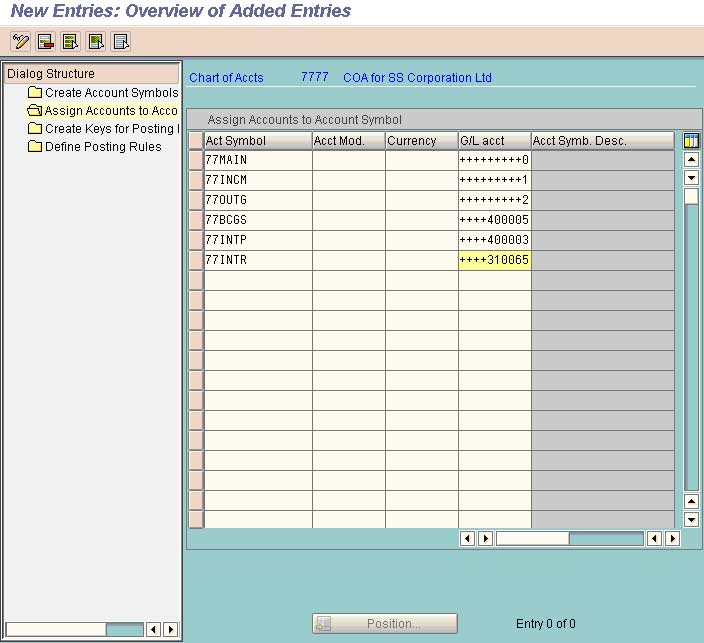Image resolution: width=704 pixels, height=643 pixels.
Task: Click the 77OUTG account symbol cell
Action: point(258,200)
